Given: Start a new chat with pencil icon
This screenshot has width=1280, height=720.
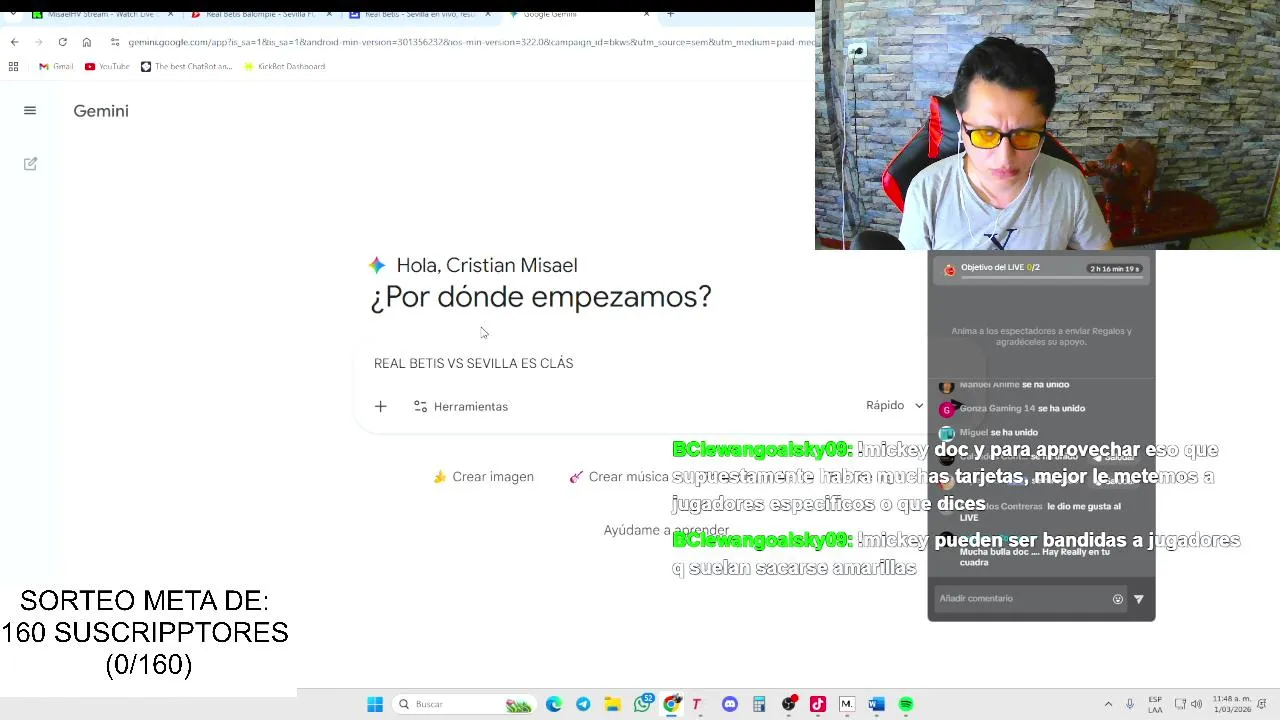Looking at the screenshot, I should pos(30,164).
